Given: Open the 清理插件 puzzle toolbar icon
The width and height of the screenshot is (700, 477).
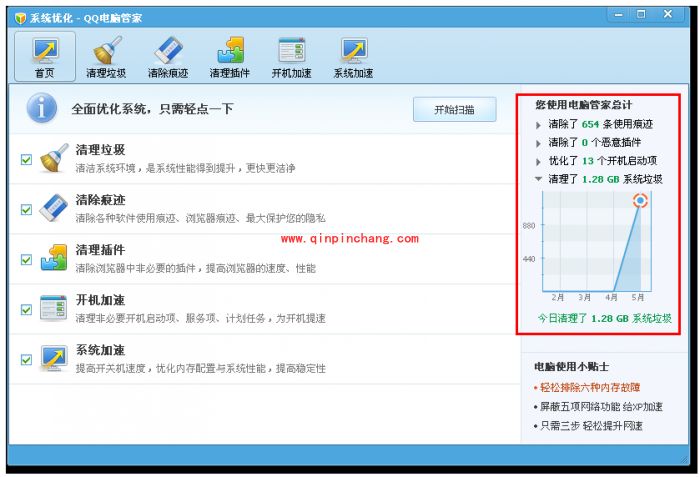Looking at the screenshot, I should [x=229, y=56].
